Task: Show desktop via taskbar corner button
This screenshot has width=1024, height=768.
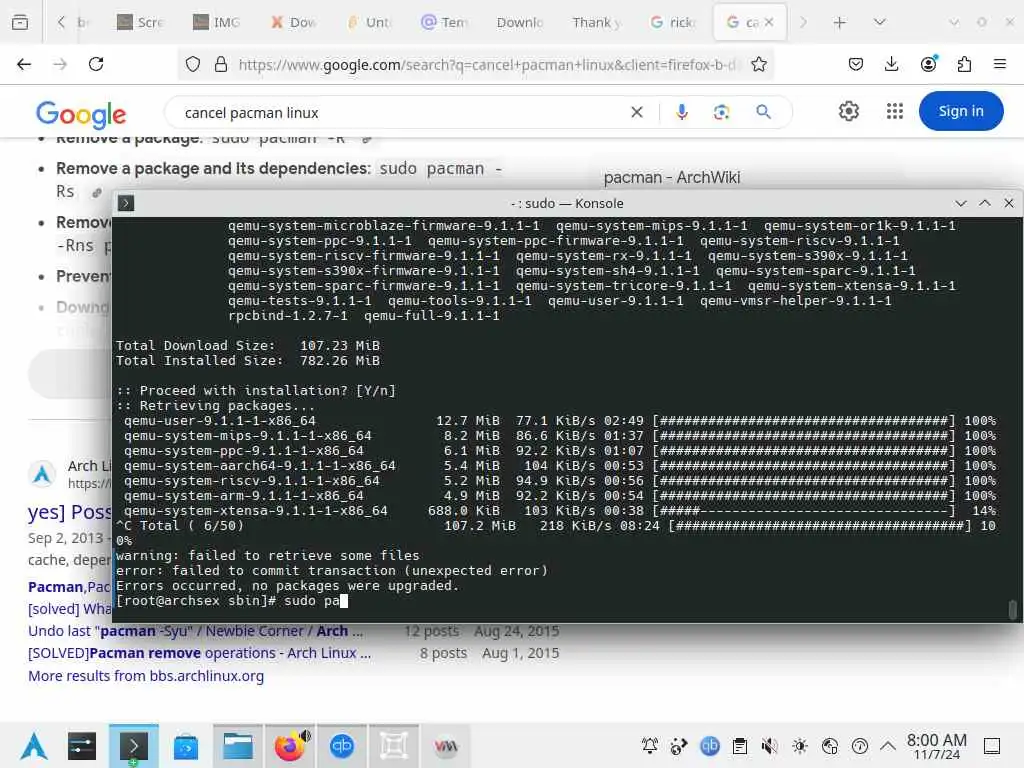Action: pos(992,746)
